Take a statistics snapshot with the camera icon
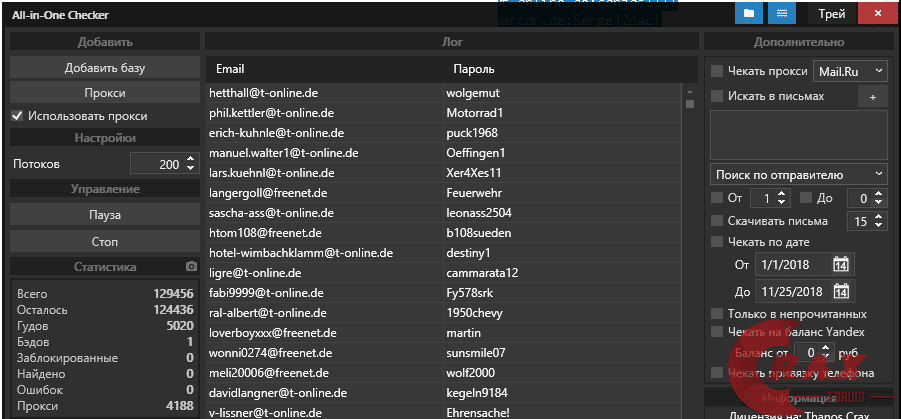Screen dimensions: 901x419 tap(191, 267)
